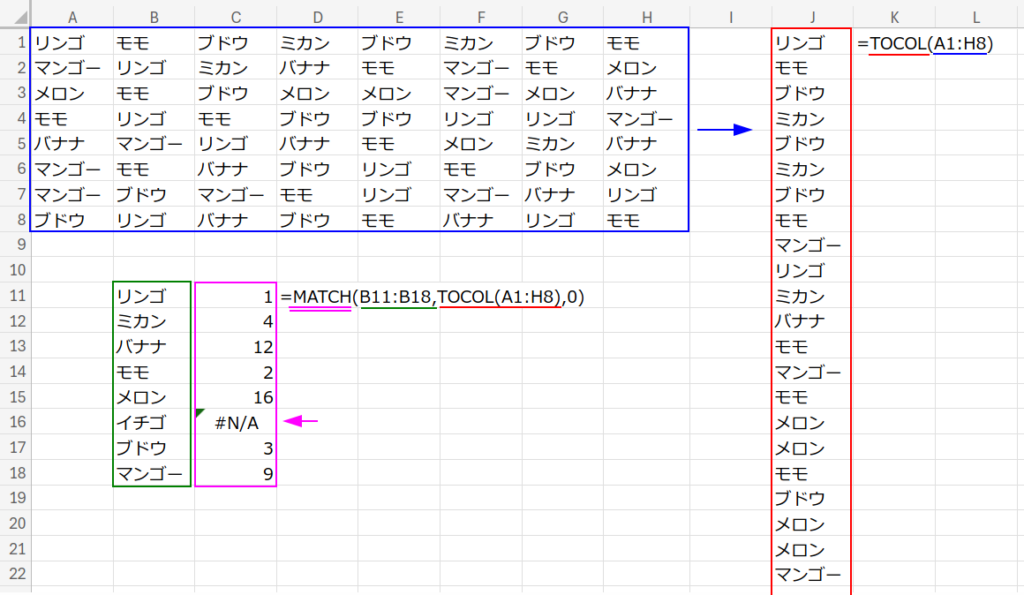Click column header L

[x=975, y=15]
